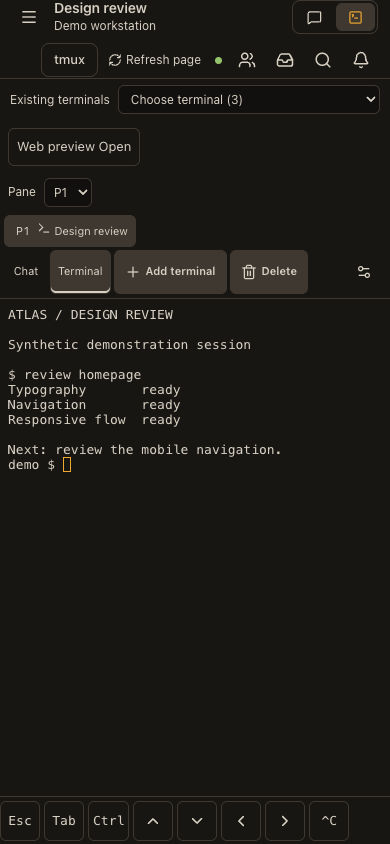This screenshot has height=844, width=390.
Task: Tap the down arrow key
Action: (x=197, y=821)
